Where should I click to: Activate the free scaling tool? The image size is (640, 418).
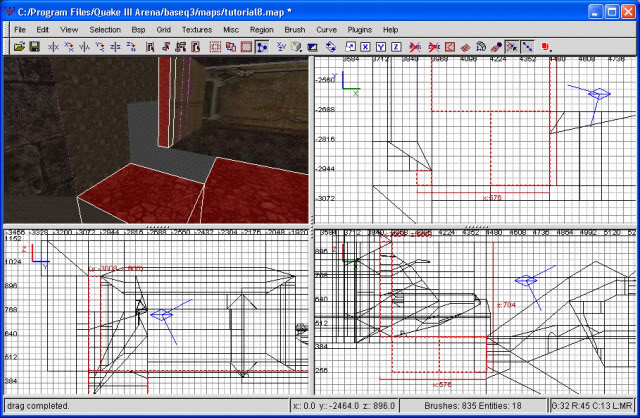[x=350, y=47]
